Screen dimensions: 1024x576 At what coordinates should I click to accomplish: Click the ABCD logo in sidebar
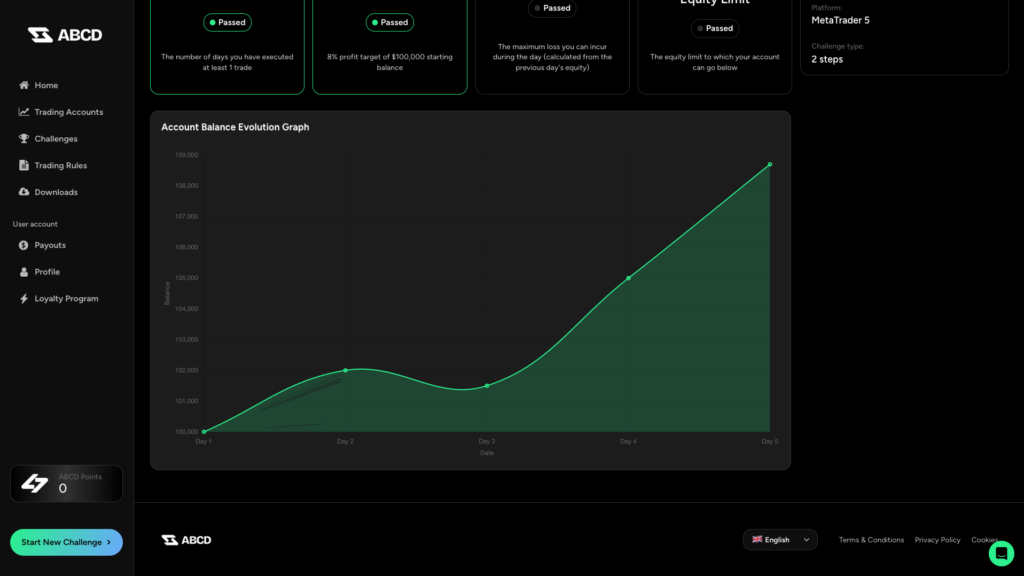click(x=65, y=35)
